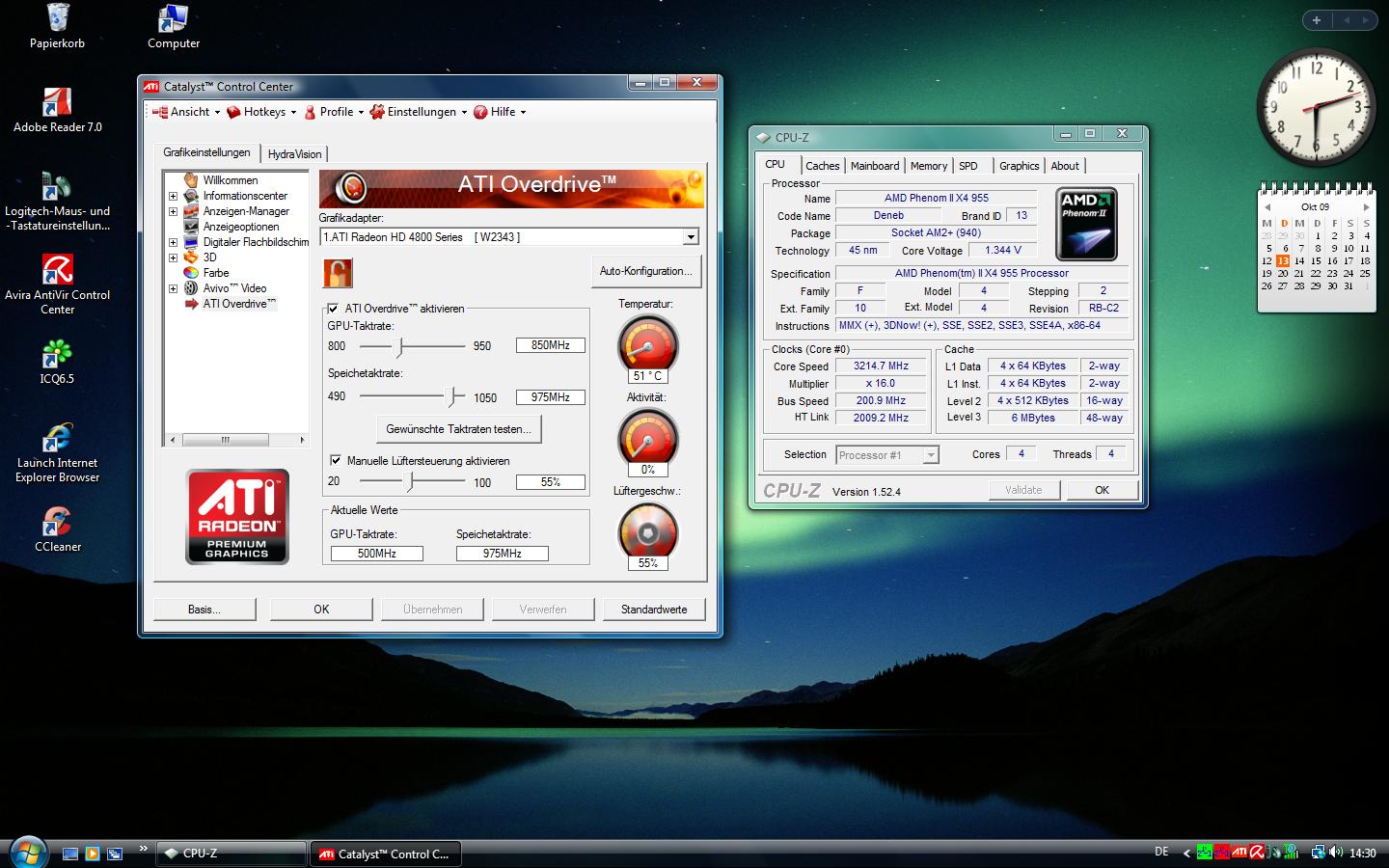Open the Grafikadapter dropdown list
Screen dimensions: 1389x868
(691, 237)
